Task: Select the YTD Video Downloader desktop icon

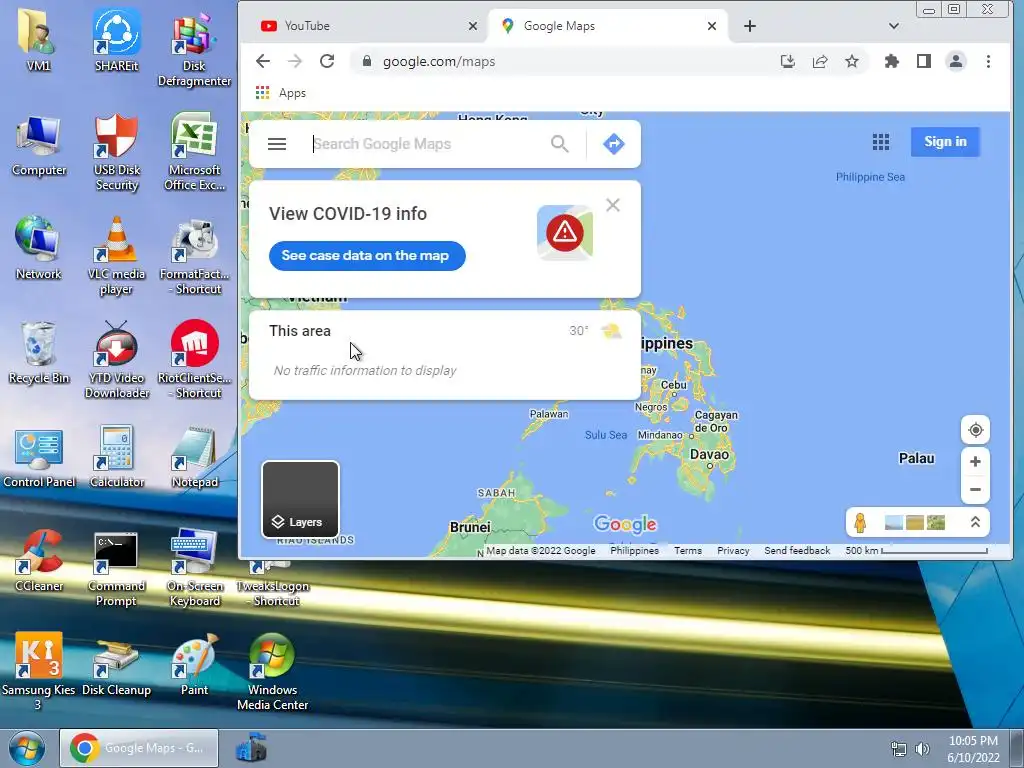Action: click(x=116, y=360)
